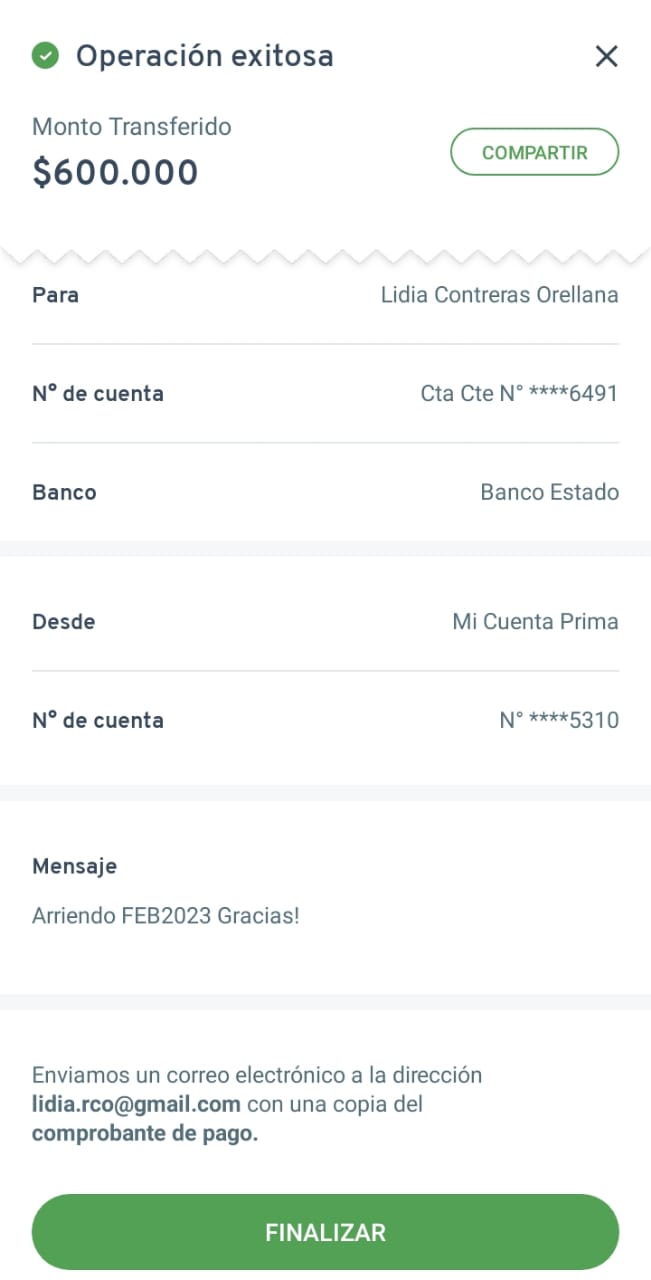Click the "Mensaje" section heading
The height and width of the screenshot is (1280, 651).
coord(74,866)
